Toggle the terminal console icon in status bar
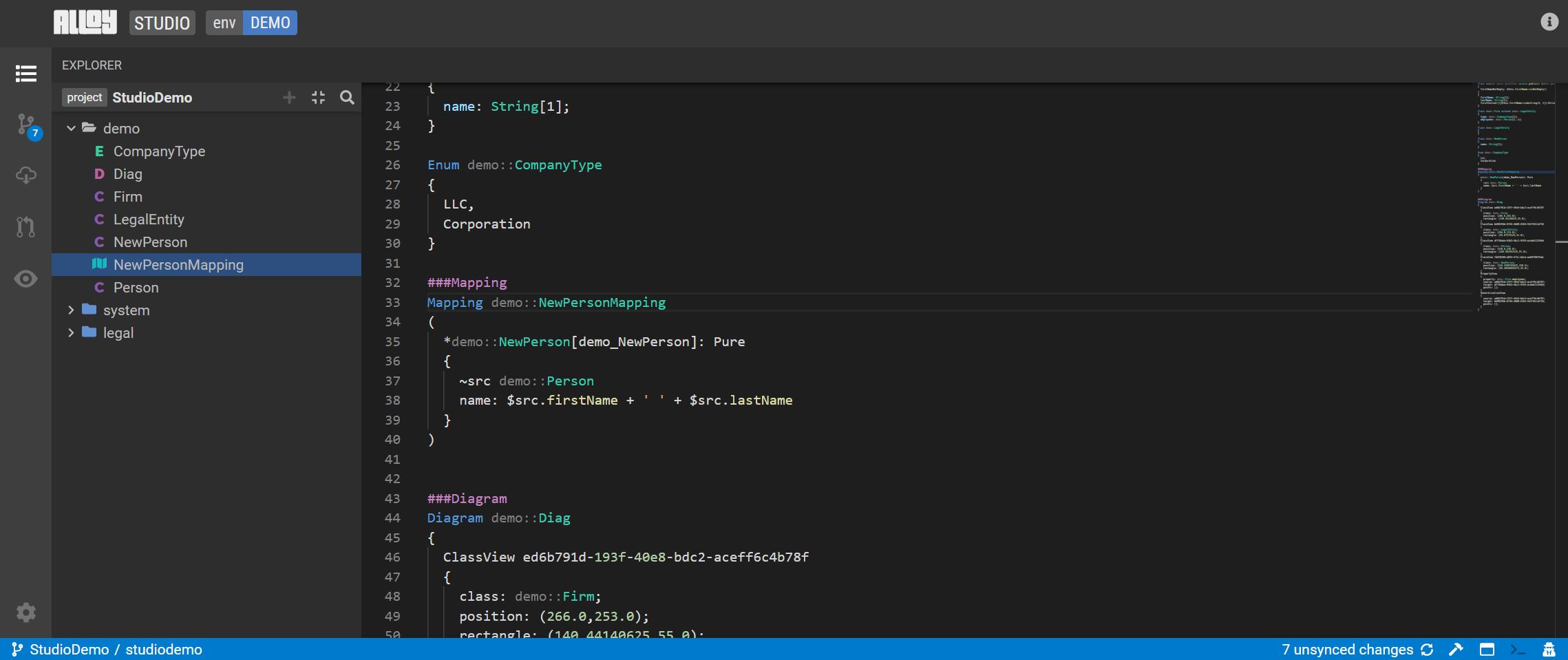 point(1518,650)
